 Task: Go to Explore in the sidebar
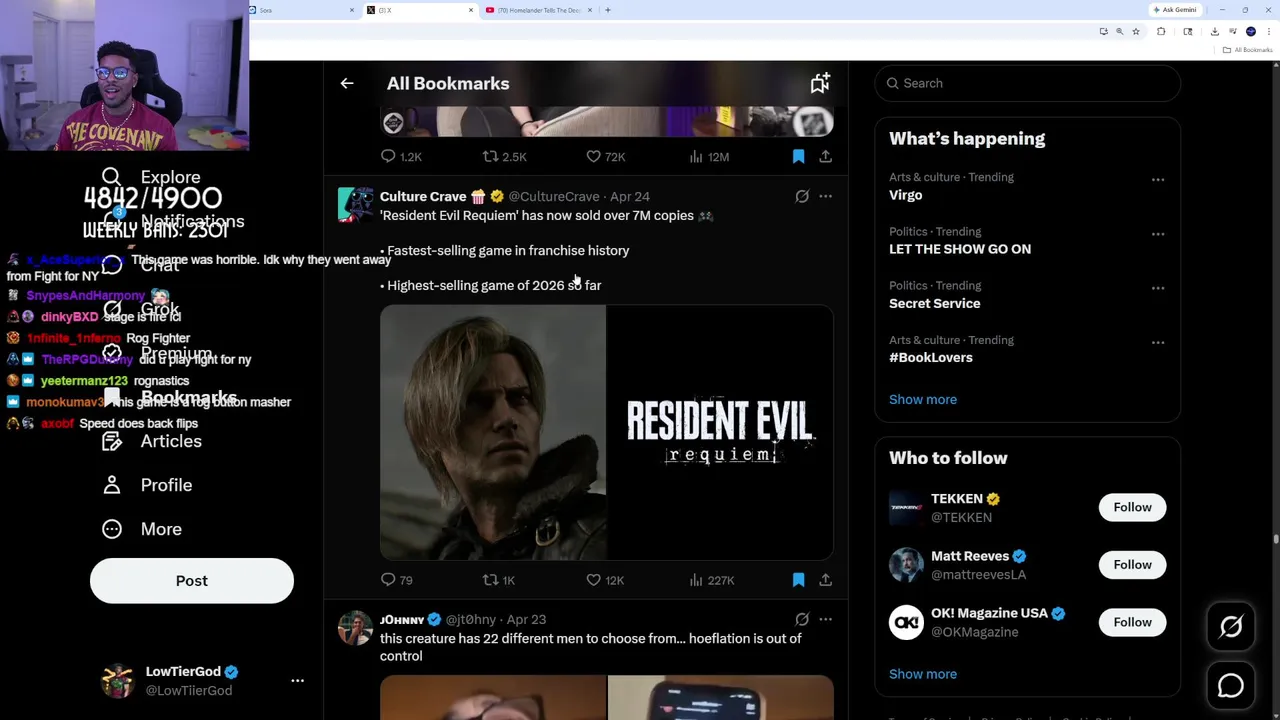151,177
